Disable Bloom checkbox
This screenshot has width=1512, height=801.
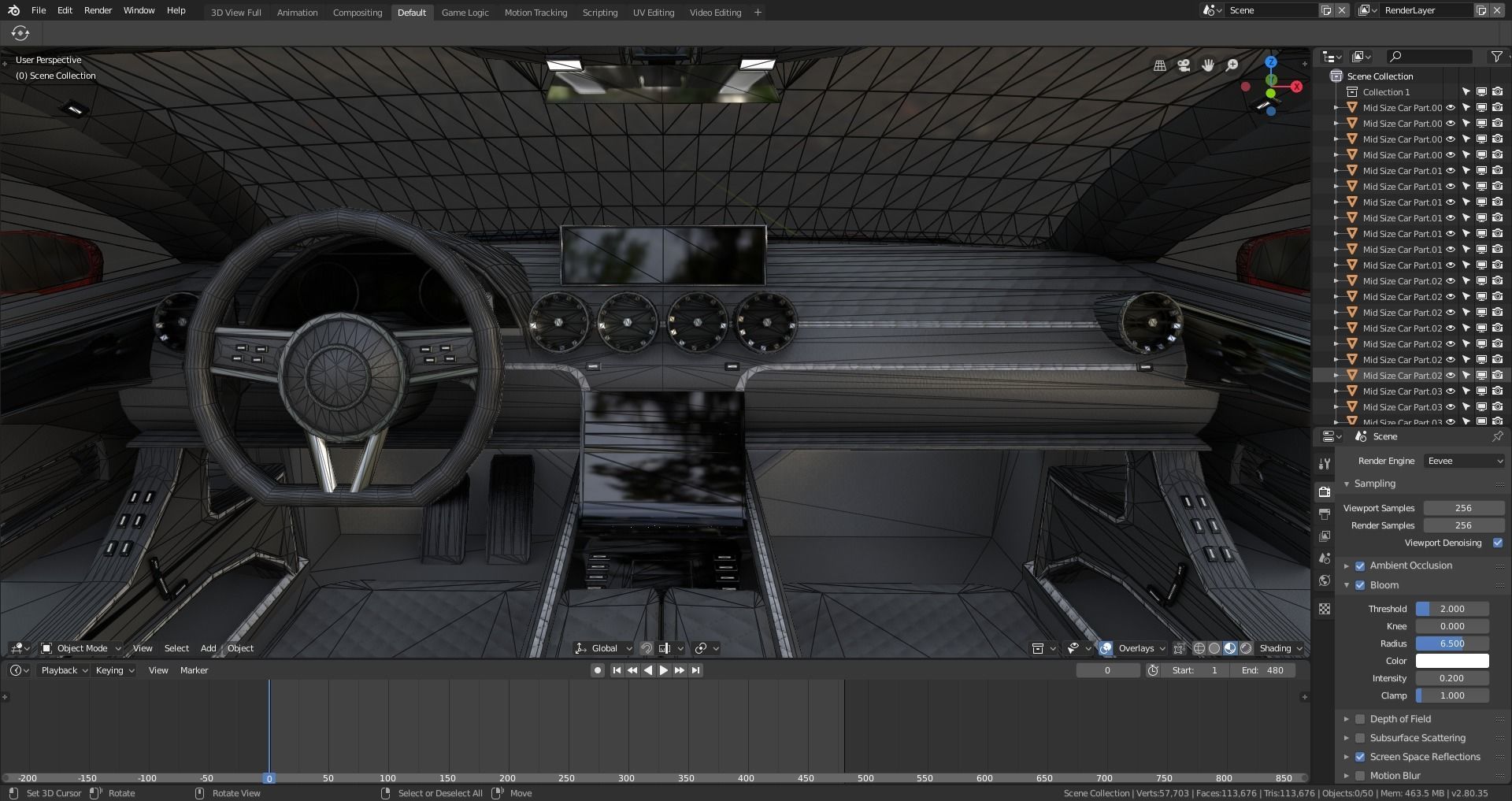pos(1360,585)
